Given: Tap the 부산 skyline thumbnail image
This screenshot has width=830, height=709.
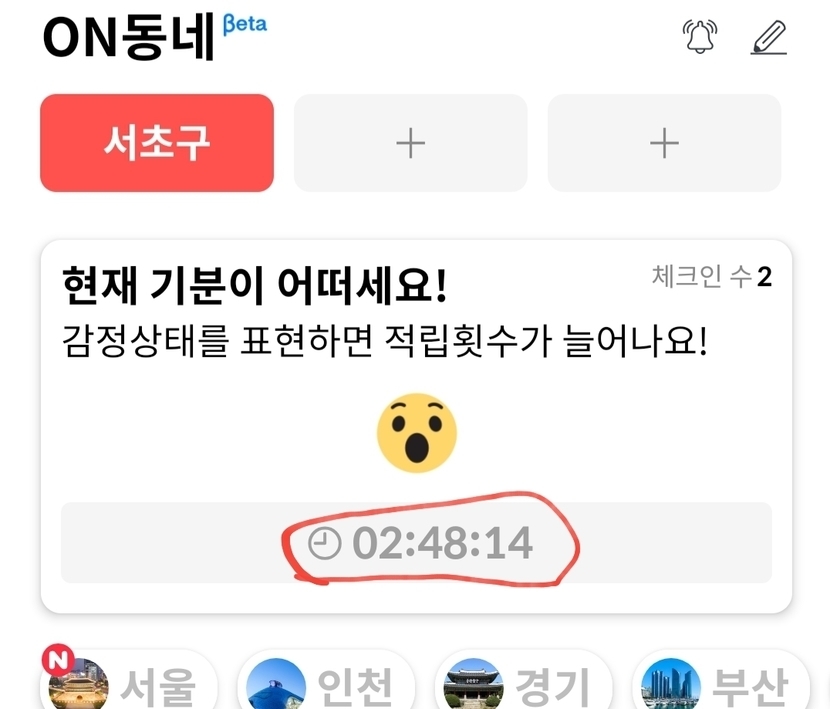Looking at the screenshot, I should pyautogui.click(x=671, y=686).
